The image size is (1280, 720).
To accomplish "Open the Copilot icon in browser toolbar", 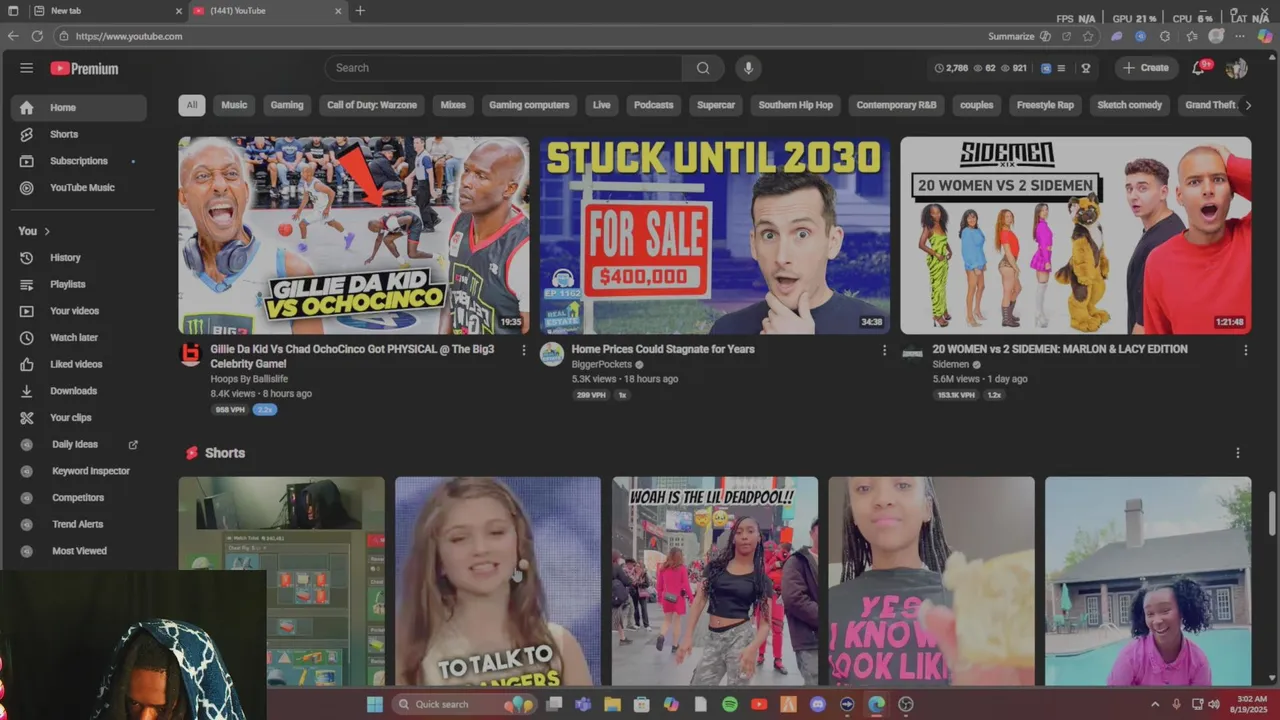I will (x=1265, y=36).
